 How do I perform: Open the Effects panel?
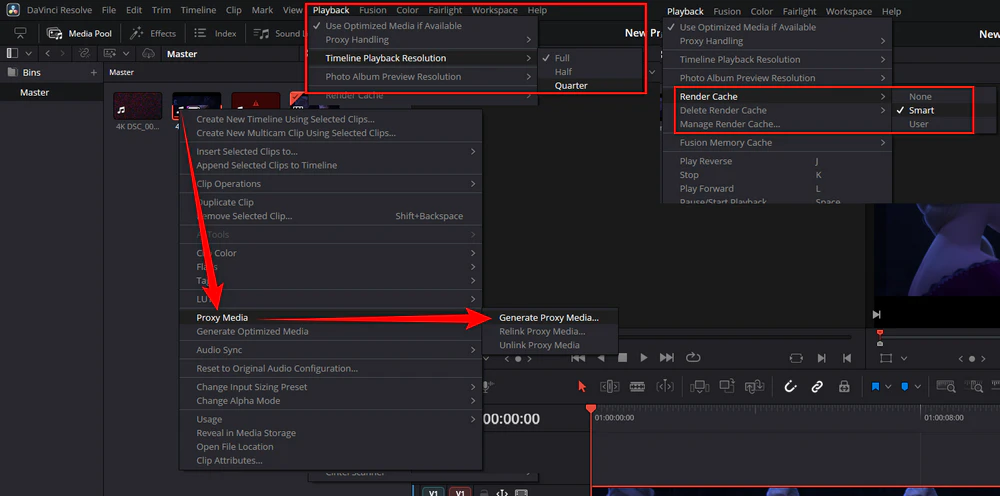tap(153, 33)
